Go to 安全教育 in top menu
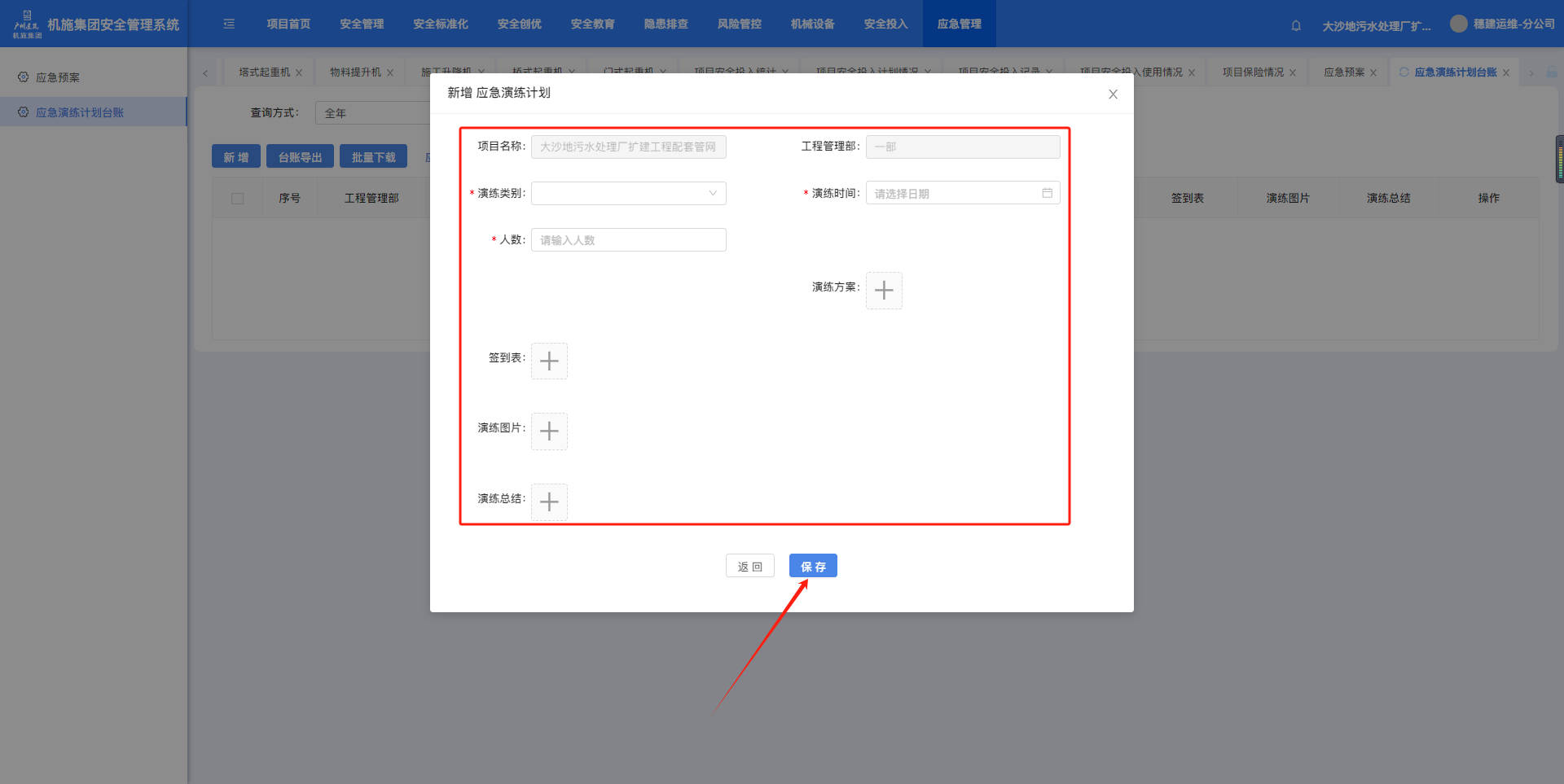The width and height of the screenshot is (1564, 784). 592,24
